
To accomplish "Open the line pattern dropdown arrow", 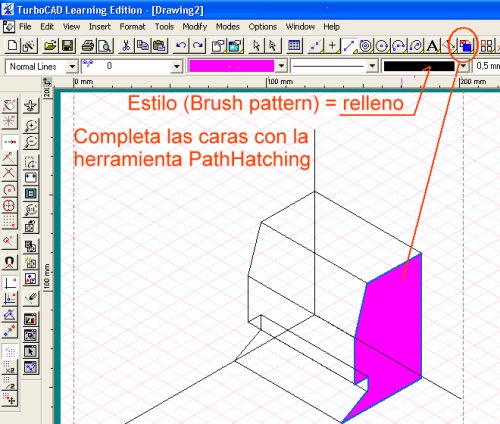I will pyautogui.click(x=372, y=66).
